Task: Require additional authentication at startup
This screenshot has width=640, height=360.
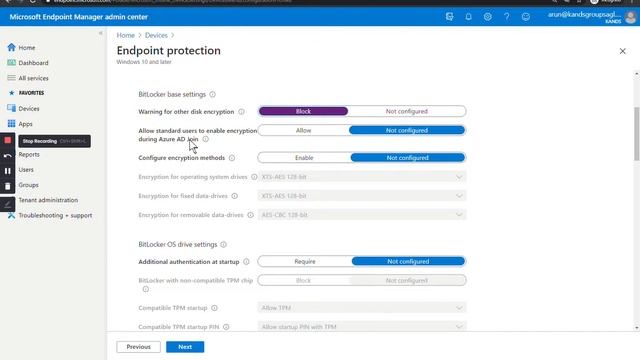Action: 305,261
